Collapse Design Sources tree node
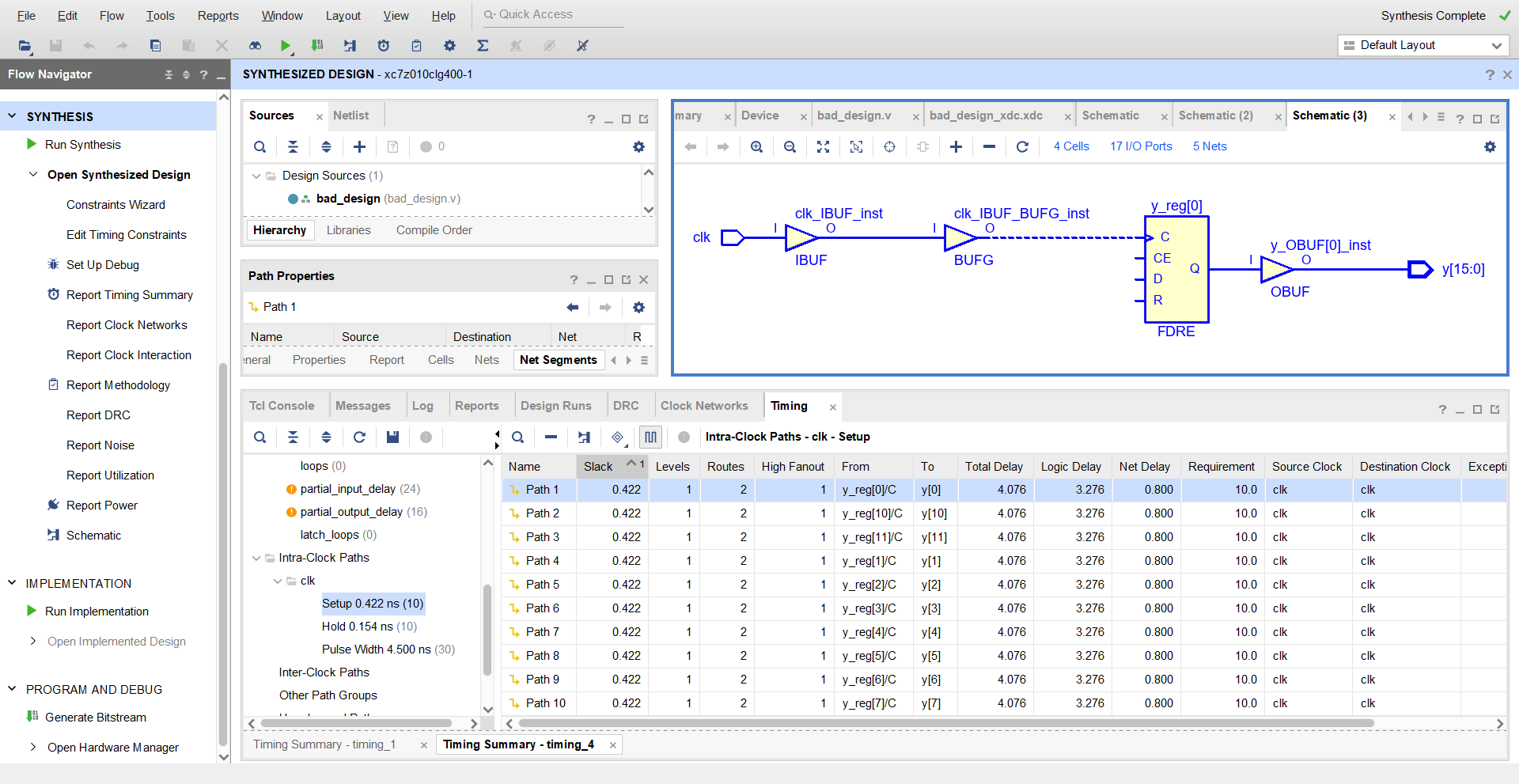This screenshot has height=784, width=1519. [x=256, y=176]
